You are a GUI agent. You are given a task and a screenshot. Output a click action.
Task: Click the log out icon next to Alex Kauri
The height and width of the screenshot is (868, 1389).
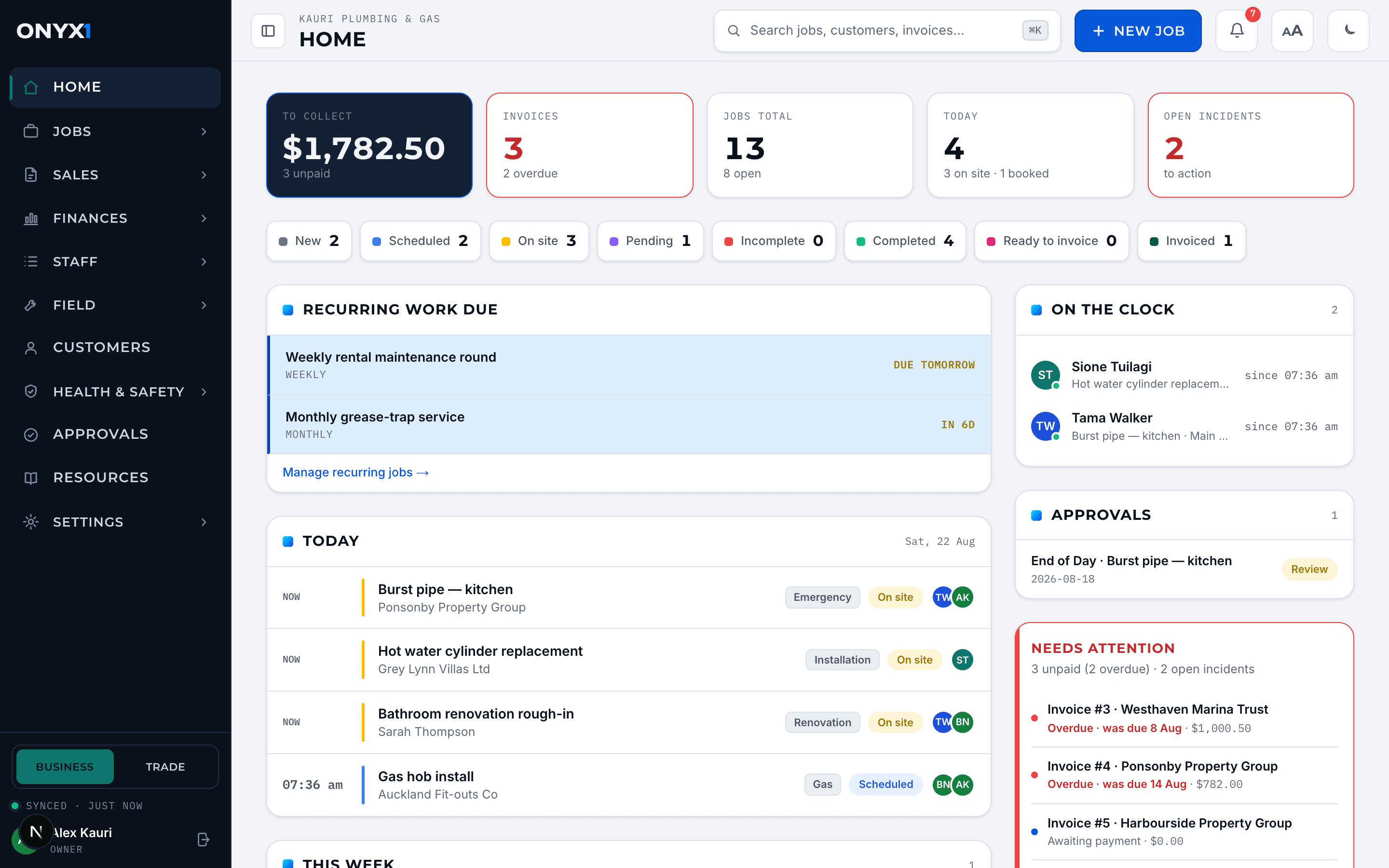point(203,839)
